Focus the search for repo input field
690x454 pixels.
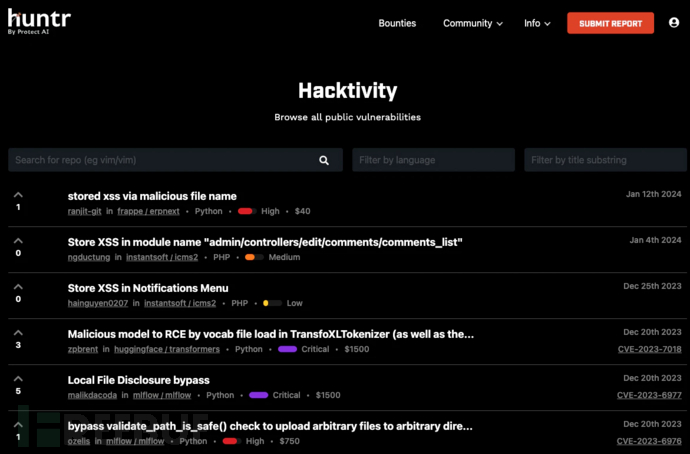pyautogui.click(x=160, y=160)
